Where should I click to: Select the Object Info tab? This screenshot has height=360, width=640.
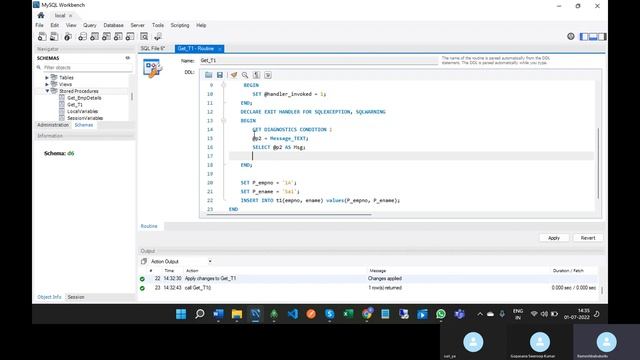(x=49, y=297)
